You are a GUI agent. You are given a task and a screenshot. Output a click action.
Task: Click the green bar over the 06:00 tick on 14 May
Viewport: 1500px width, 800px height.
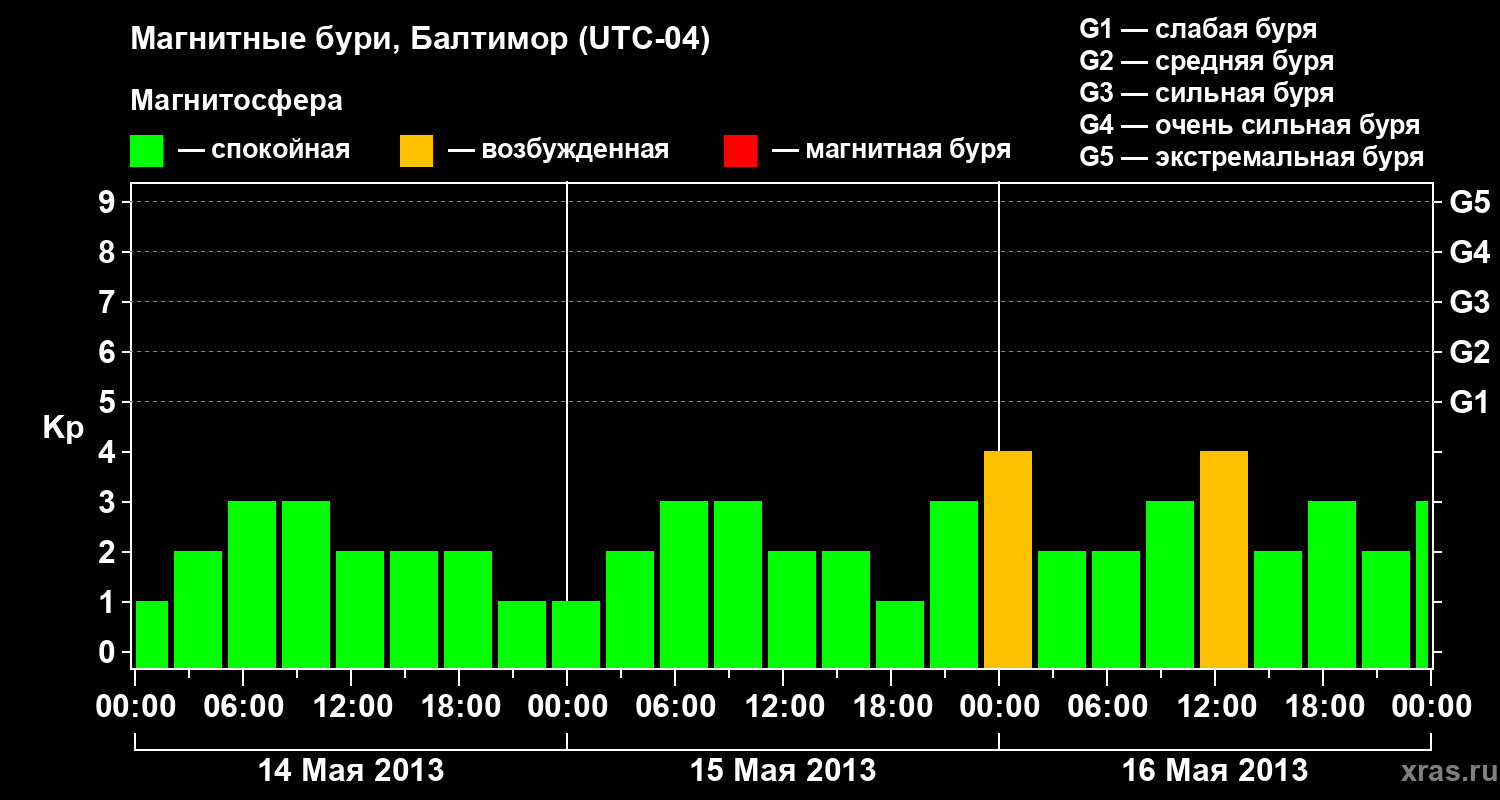point(252,585)
